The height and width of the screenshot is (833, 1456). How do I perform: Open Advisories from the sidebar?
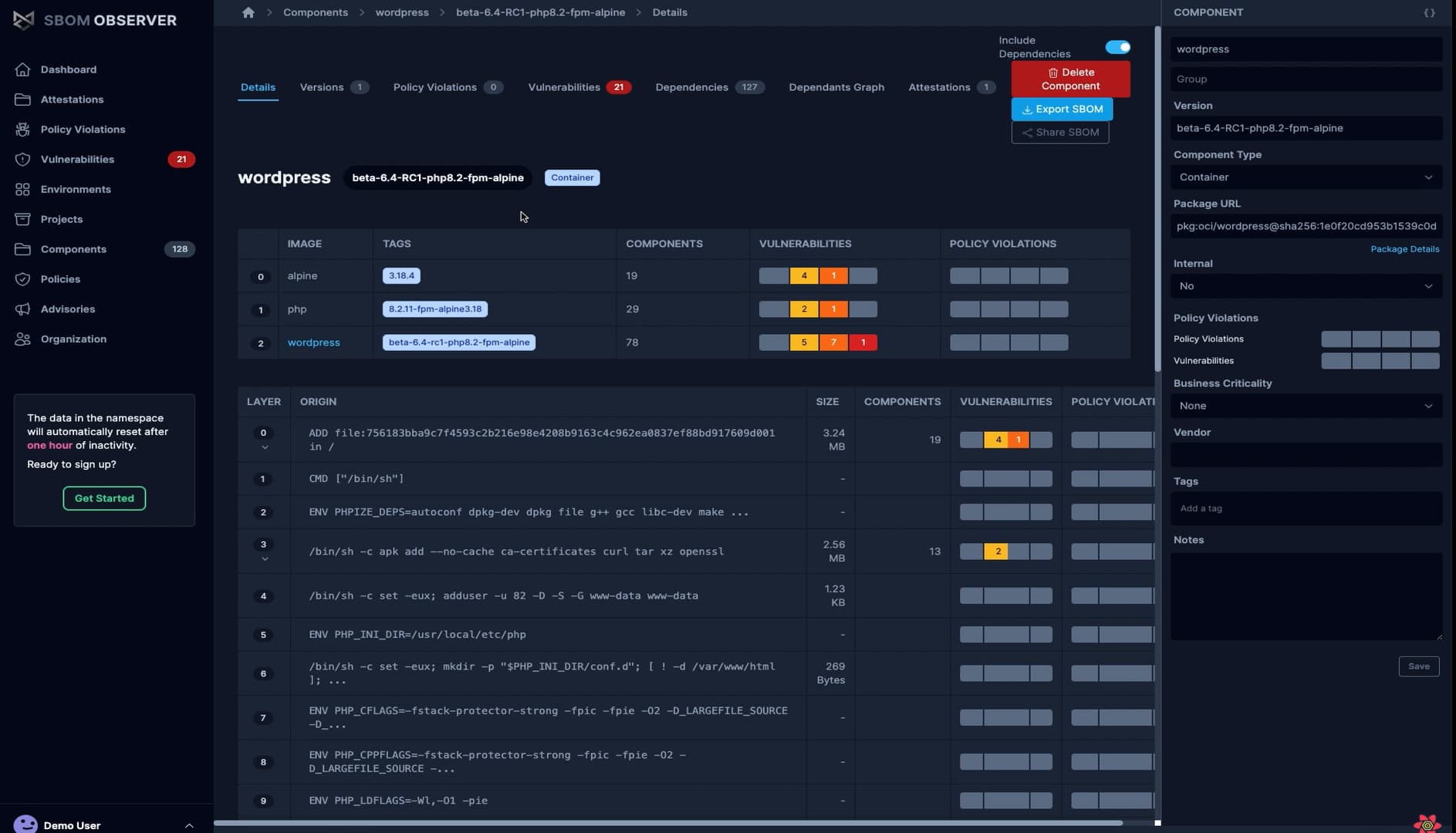68,309
